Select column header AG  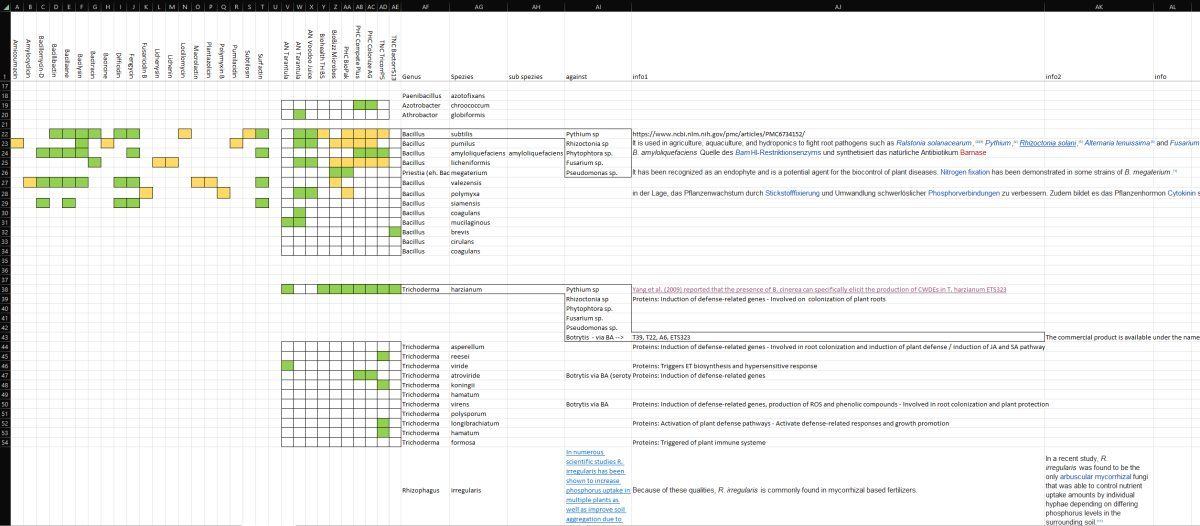click(x=479, y=5)
